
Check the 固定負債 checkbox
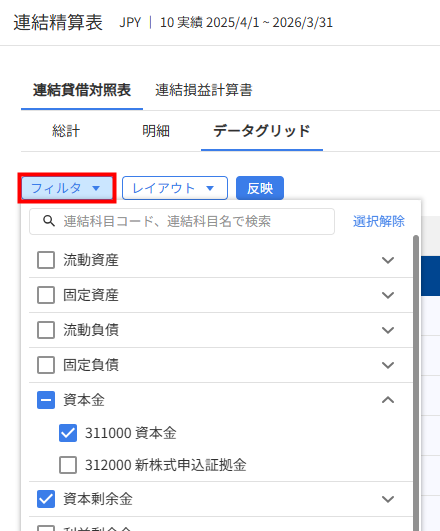(x=46, y=365)
